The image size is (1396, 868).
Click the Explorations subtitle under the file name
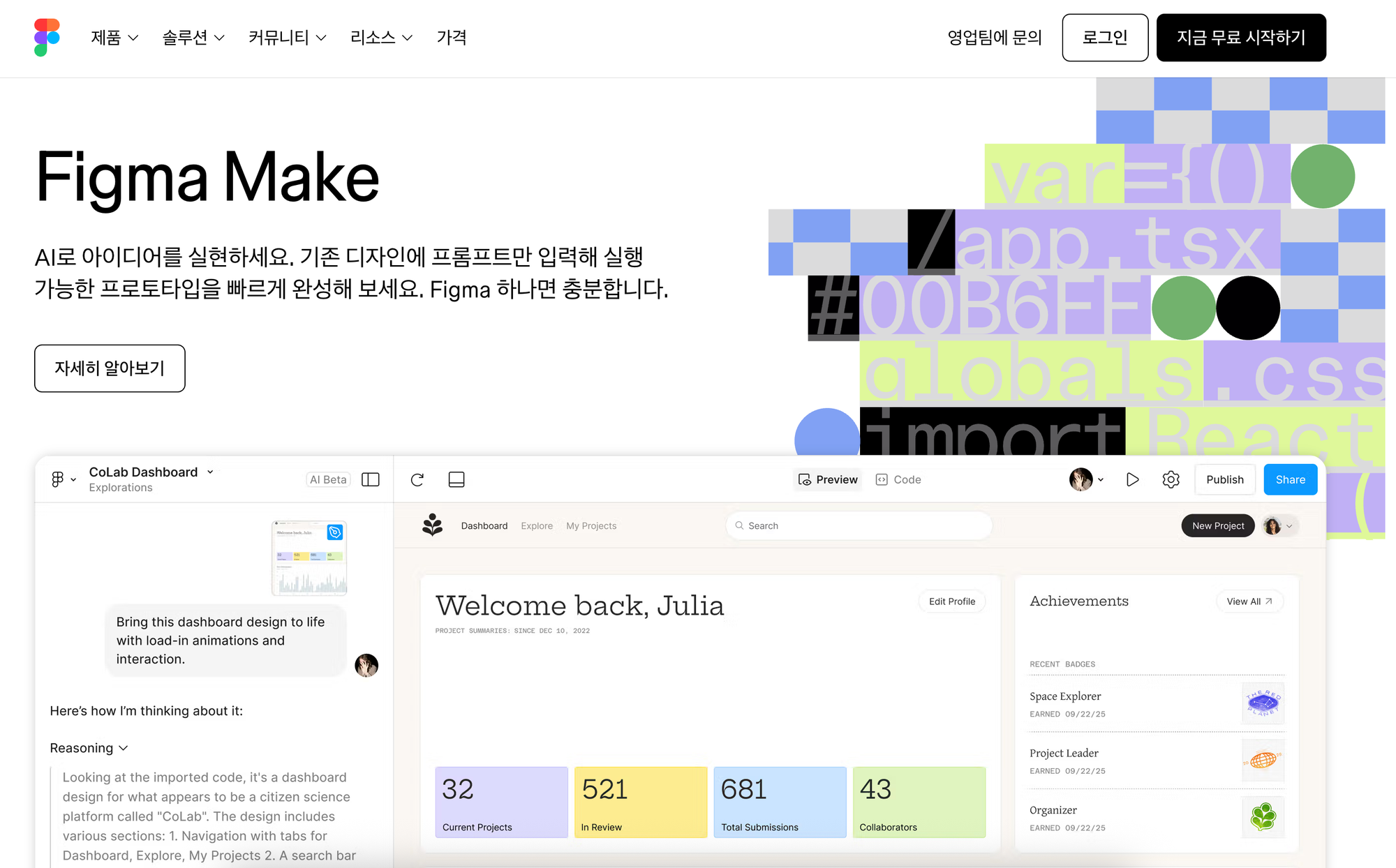(x=121, y=488)
